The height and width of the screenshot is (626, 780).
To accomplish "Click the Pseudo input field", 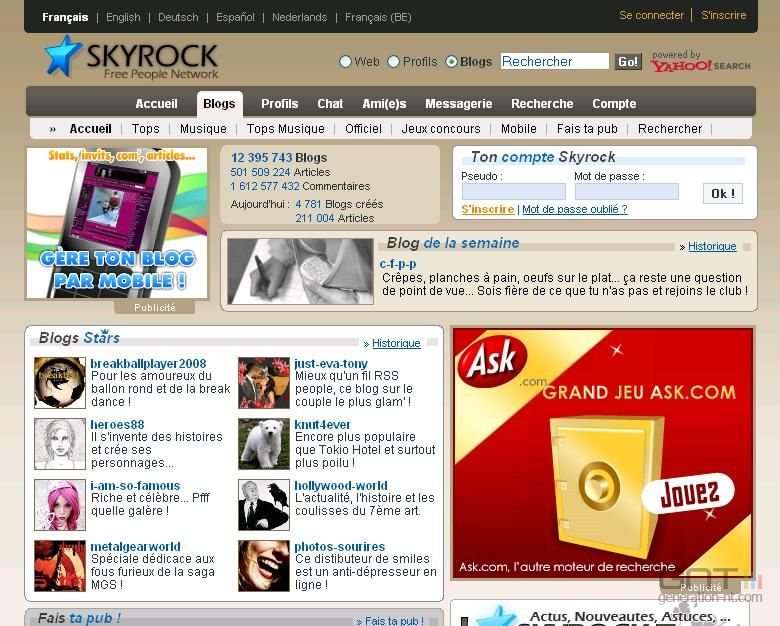I will pos(514,192).
